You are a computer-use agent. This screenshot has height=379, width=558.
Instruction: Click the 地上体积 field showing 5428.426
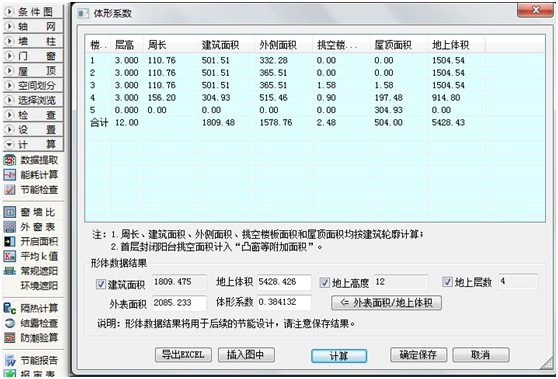pyautogui.click(x=284, y=282)
